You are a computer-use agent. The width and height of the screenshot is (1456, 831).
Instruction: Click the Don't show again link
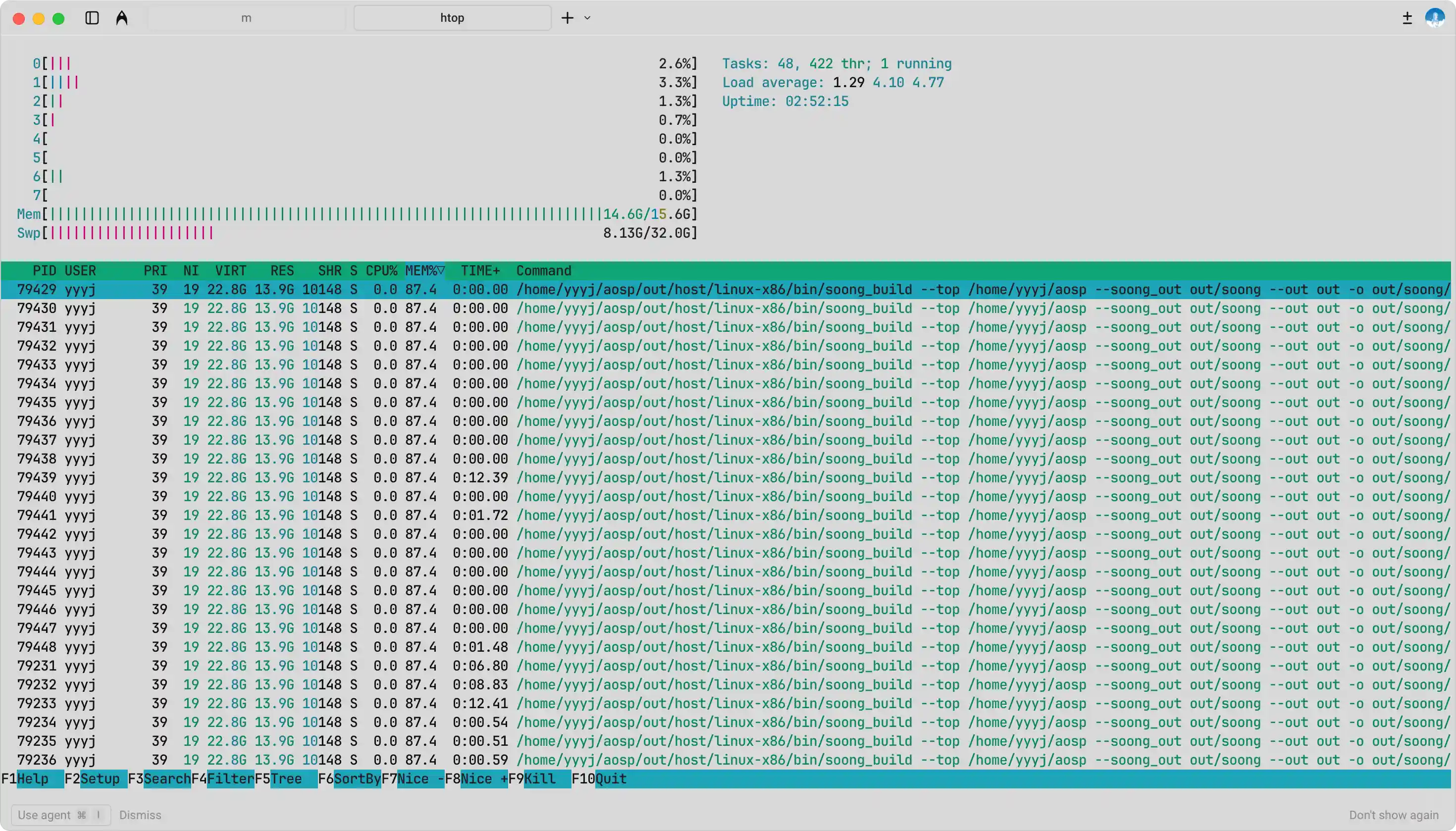pos(1395,815)
